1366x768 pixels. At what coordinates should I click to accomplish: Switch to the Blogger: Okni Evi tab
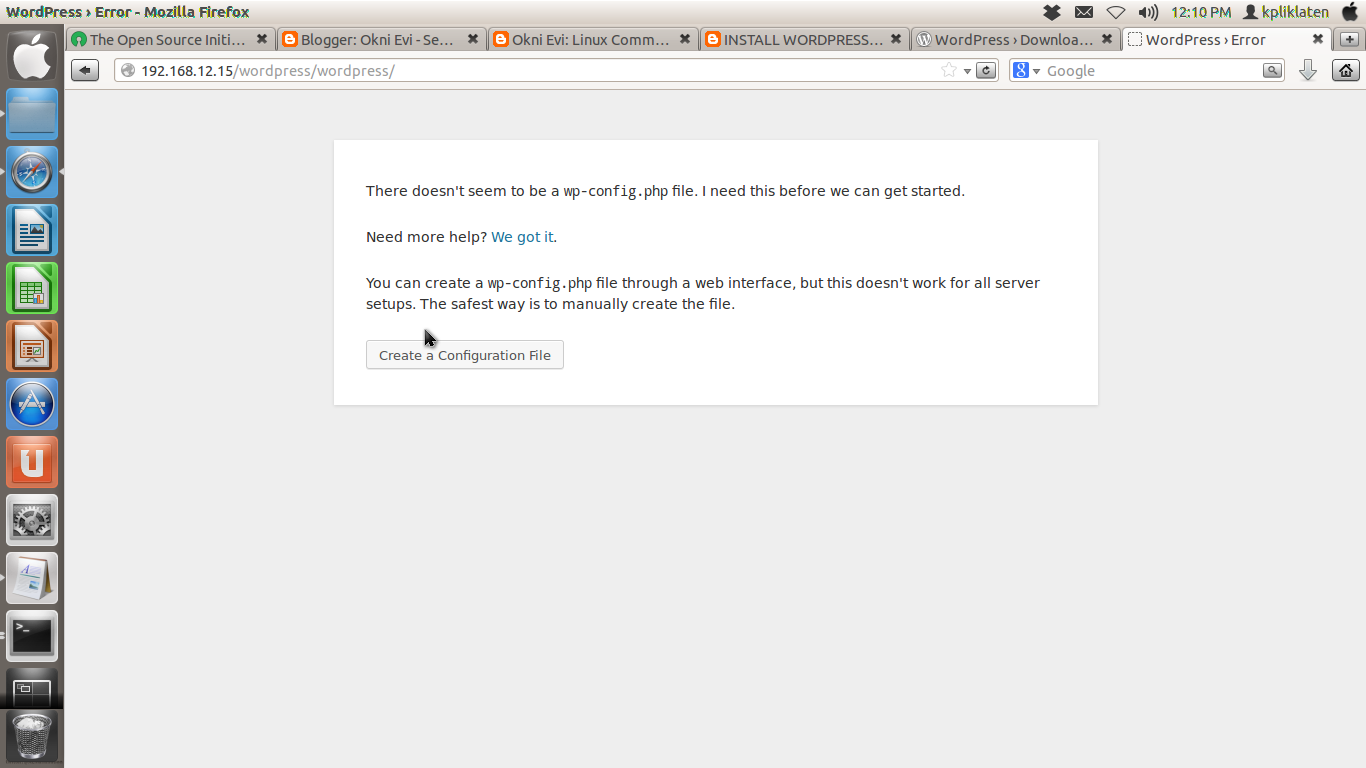(x=381, y=40)
